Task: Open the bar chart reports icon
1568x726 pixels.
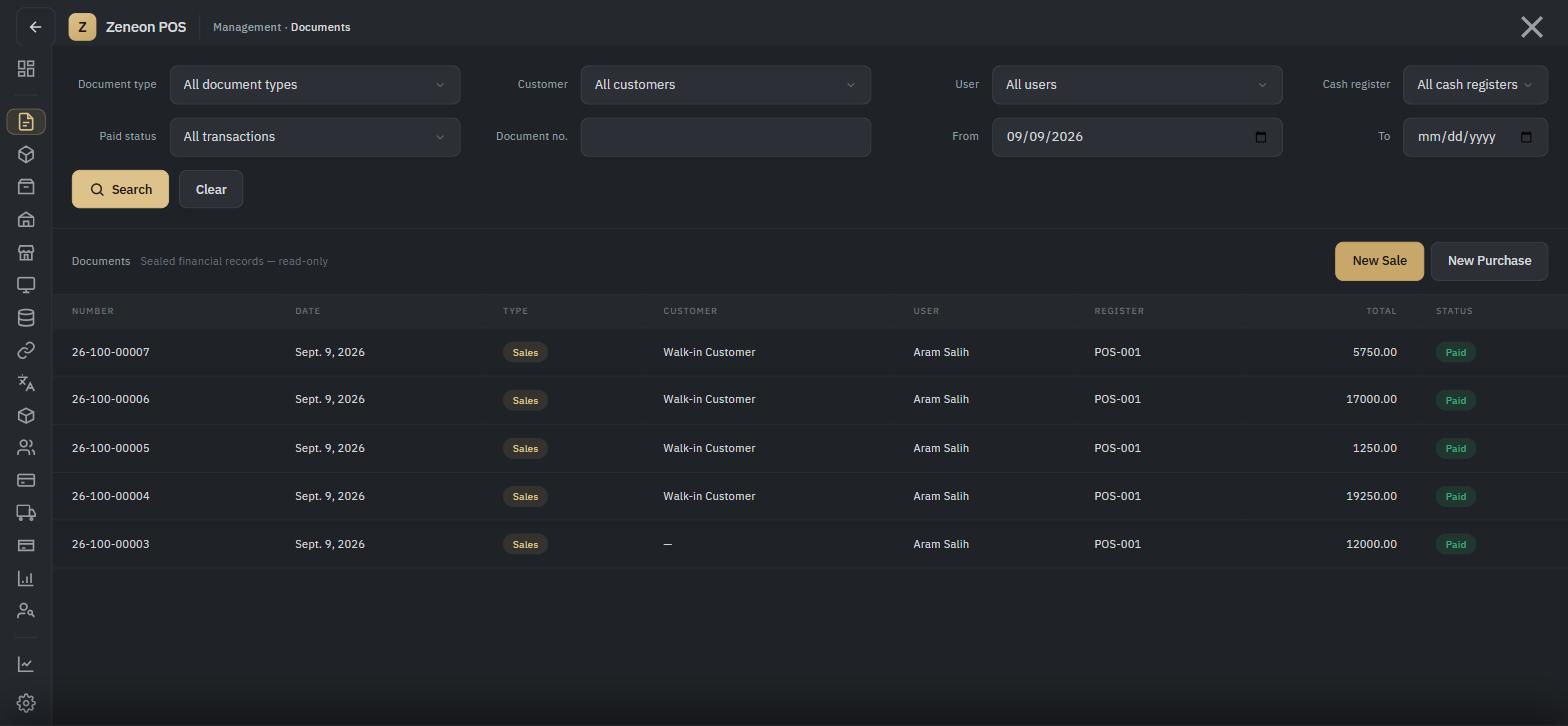Action: [x=26, y=579]
